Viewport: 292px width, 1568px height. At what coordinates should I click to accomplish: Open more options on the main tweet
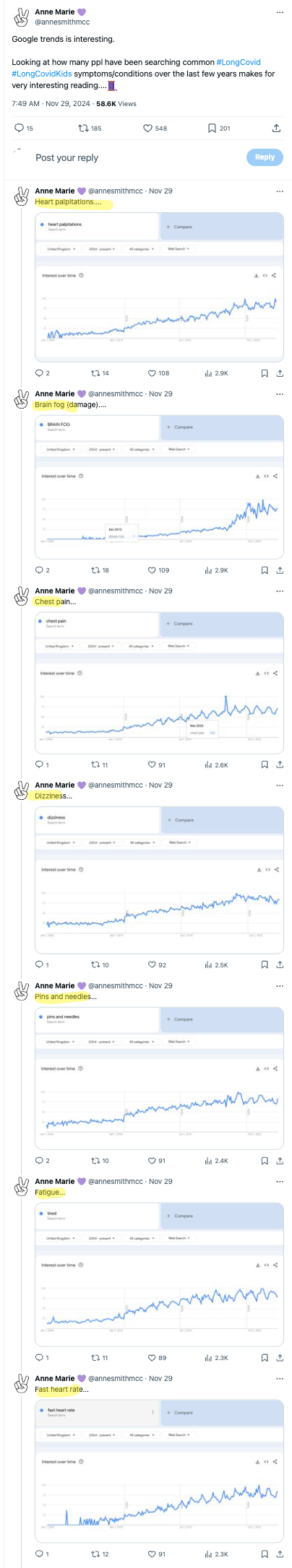click(280, 12)
